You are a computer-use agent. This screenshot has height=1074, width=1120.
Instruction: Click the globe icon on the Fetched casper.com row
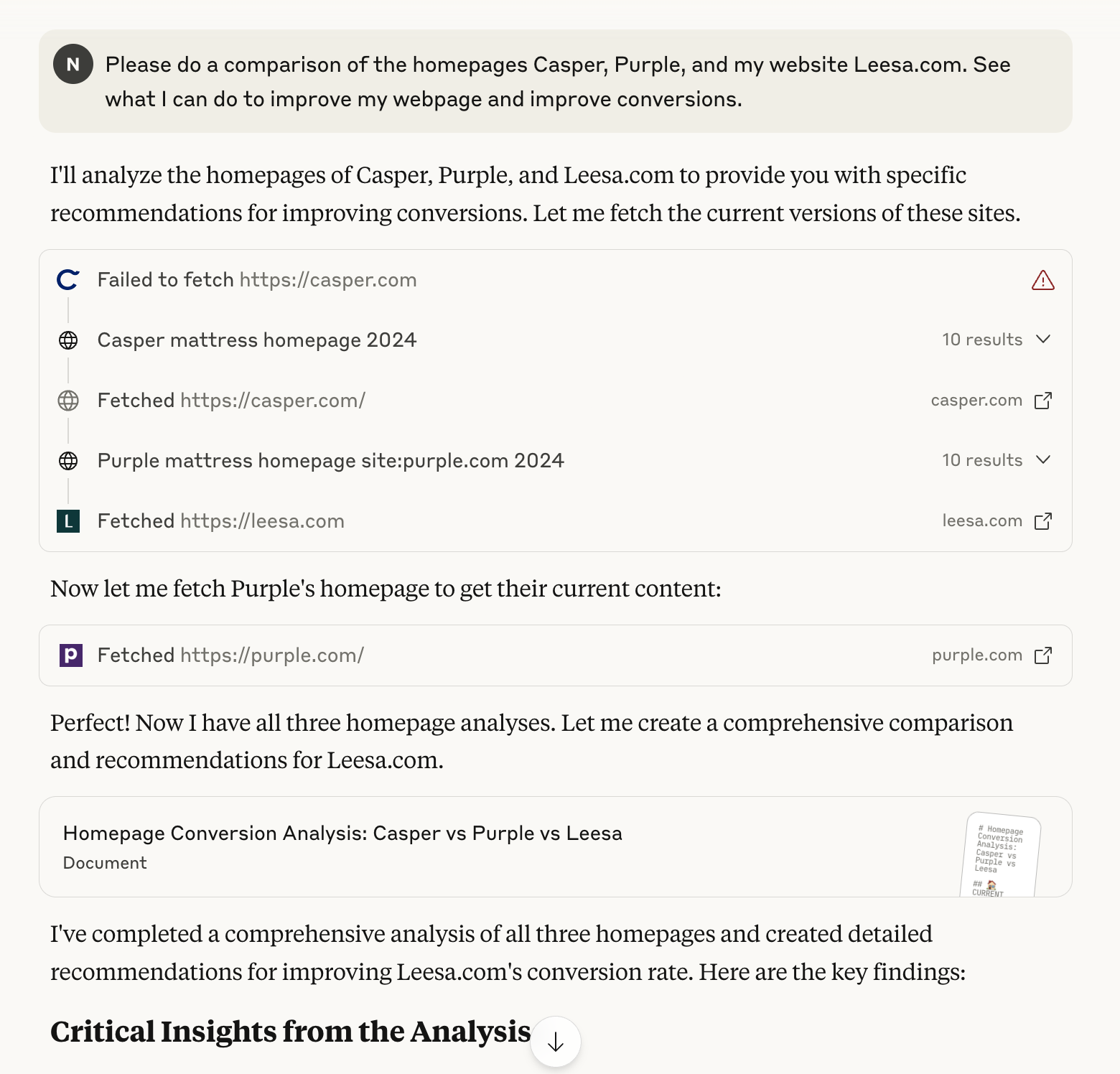[x=68, y=400]
